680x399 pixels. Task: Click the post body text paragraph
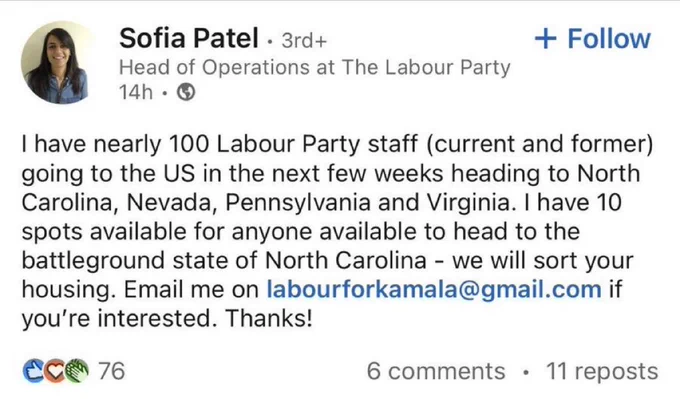[x=337, y=231]
